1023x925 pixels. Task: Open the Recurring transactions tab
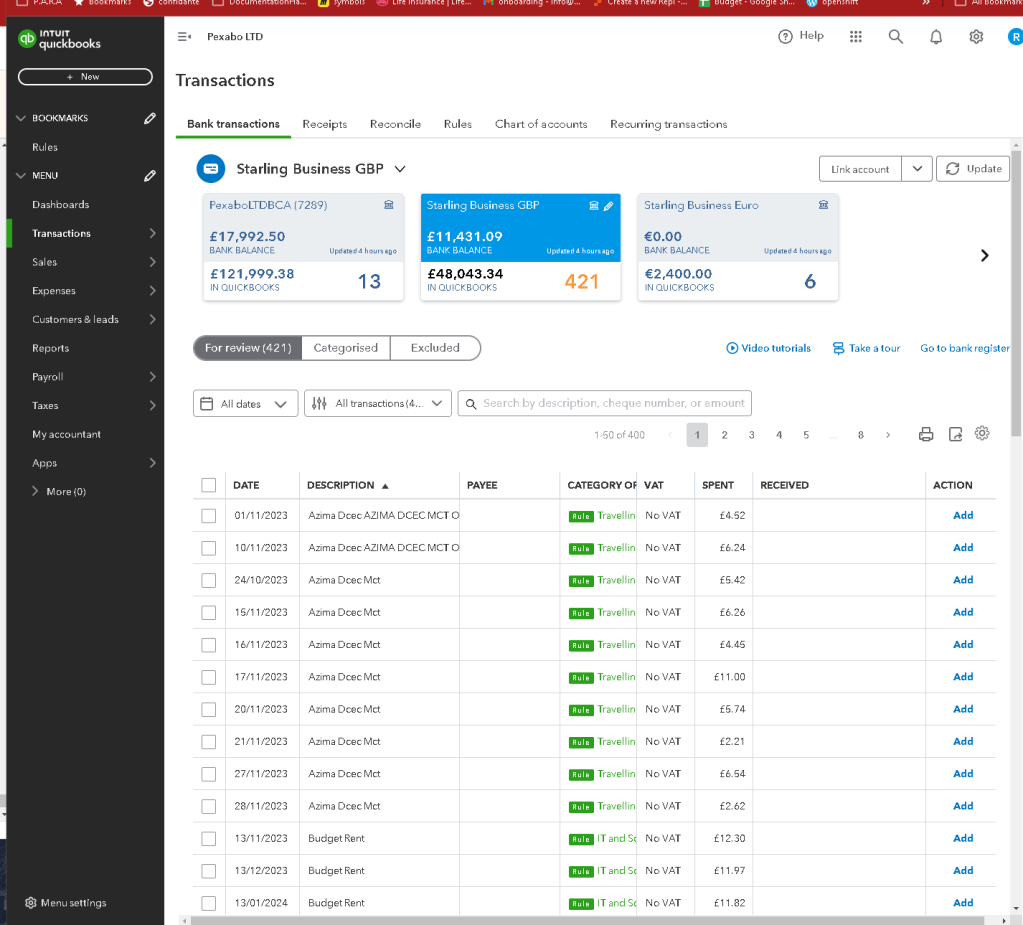[668, 124]
